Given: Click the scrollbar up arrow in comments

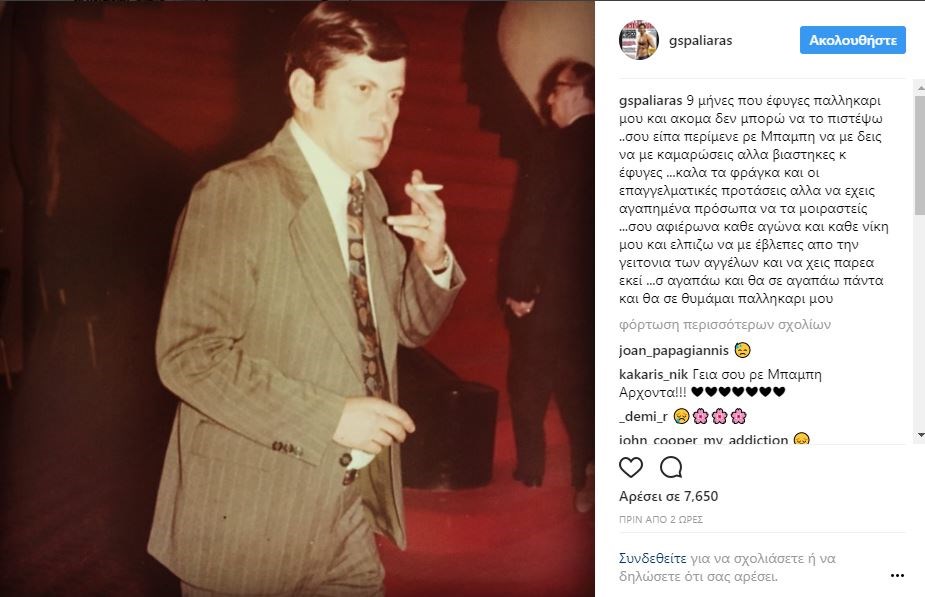Looking at the screenshot, I should pos(920,87).
